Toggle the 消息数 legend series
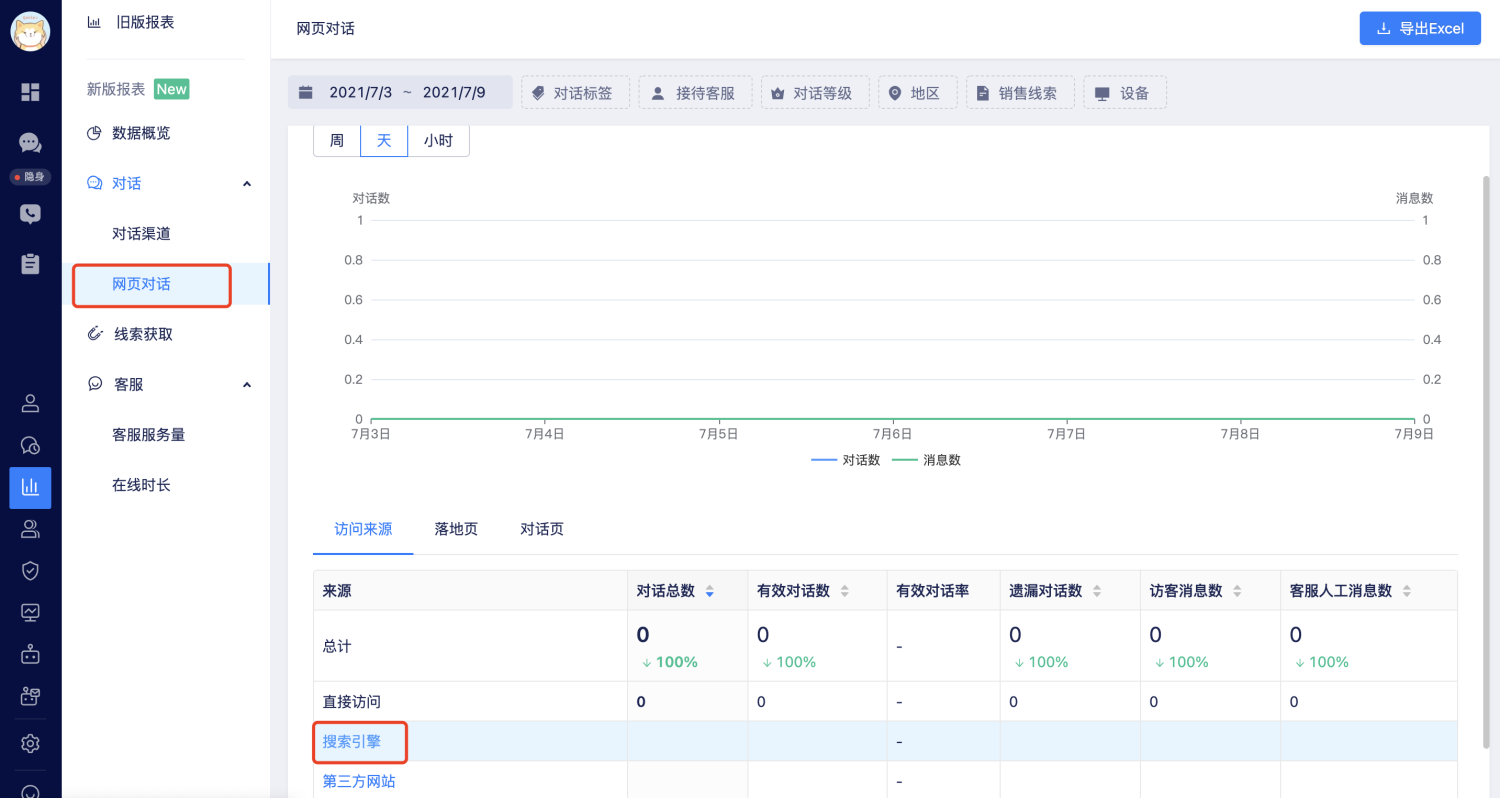Image resolution: width=1500 pixels, height=798 pixels. tap(926, 460)
